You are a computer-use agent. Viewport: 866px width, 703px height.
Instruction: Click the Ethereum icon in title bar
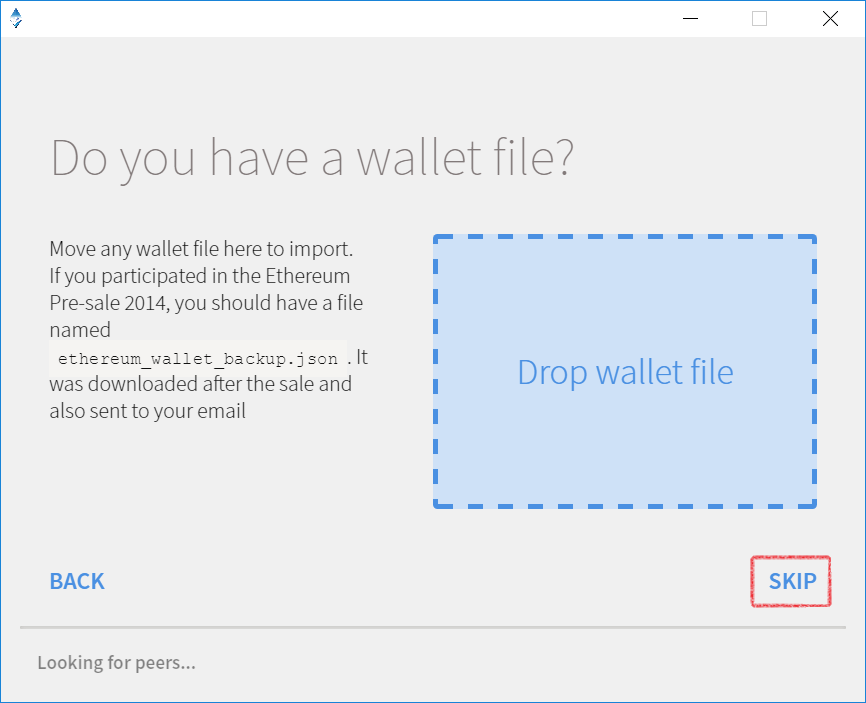pos(16,18)
